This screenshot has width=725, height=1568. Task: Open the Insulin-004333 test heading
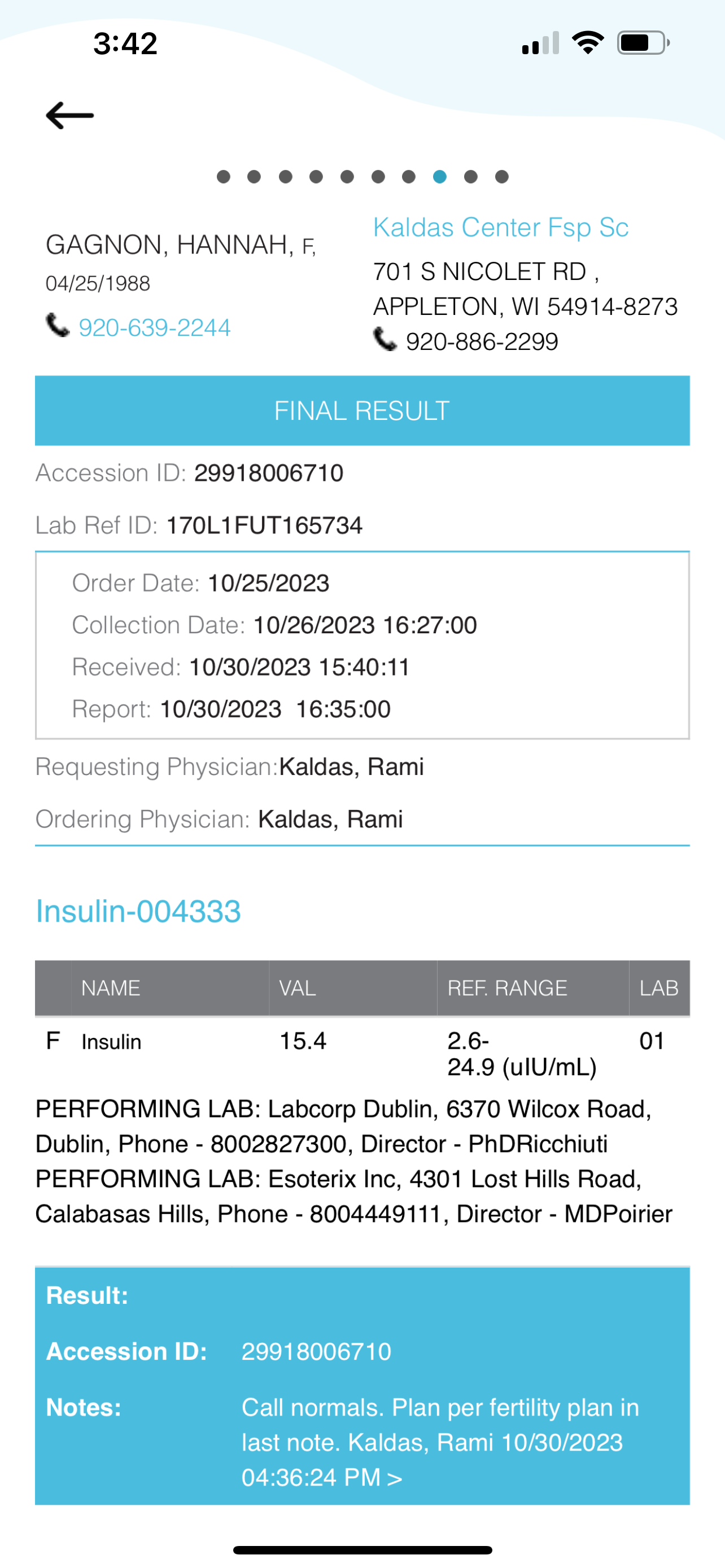coord(138,911)
